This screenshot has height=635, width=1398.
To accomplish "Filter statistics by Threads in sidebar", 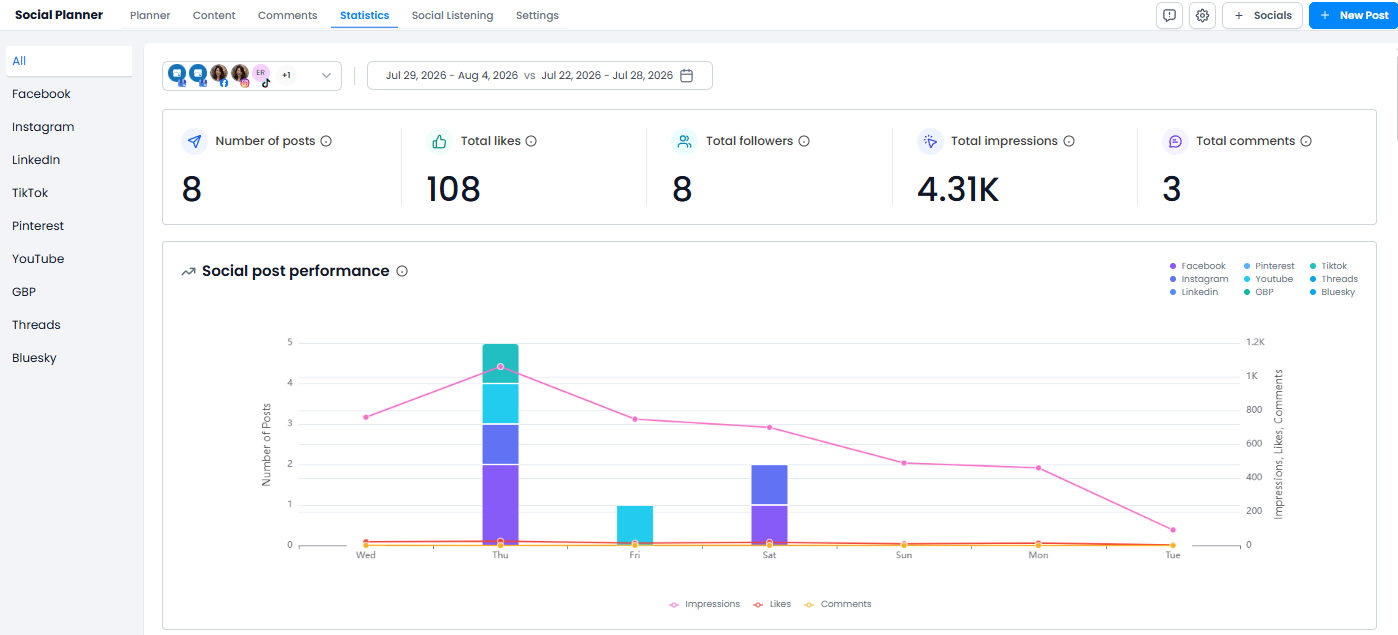I will point(69,325).
